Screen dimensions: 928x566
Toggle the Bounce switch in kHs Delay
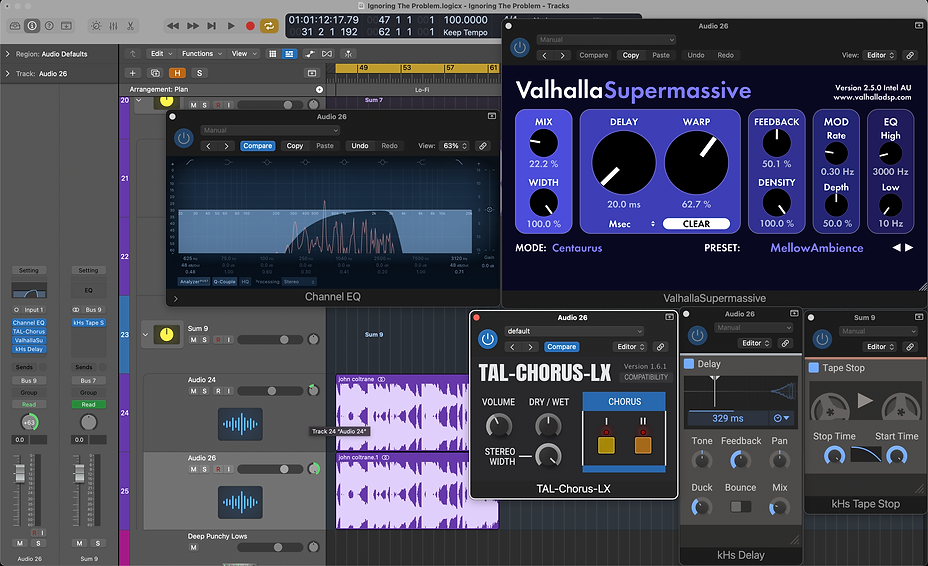[740, 507]
